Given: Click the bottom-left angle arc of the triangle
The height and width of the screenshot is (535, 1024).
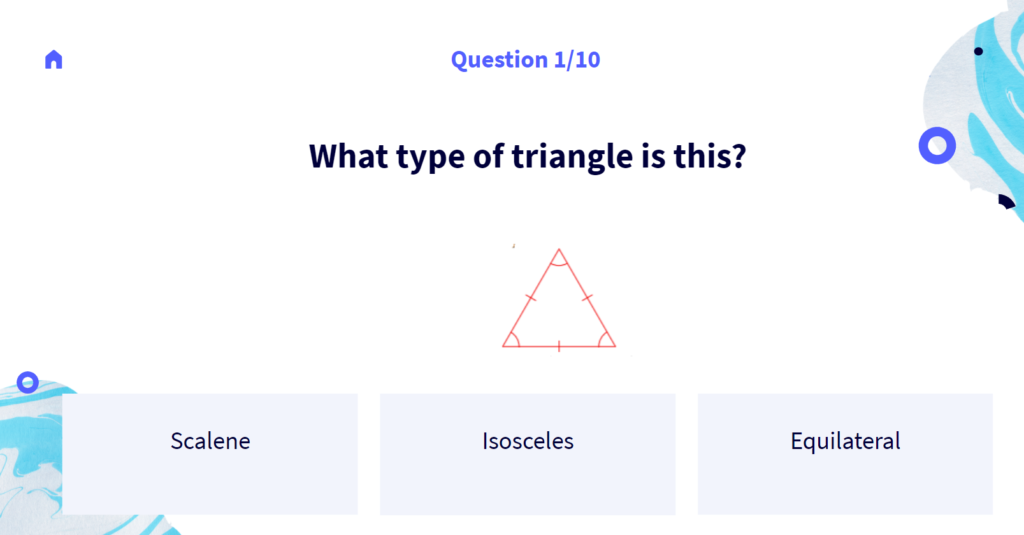Looking at the screenshot, I should 514,340.
